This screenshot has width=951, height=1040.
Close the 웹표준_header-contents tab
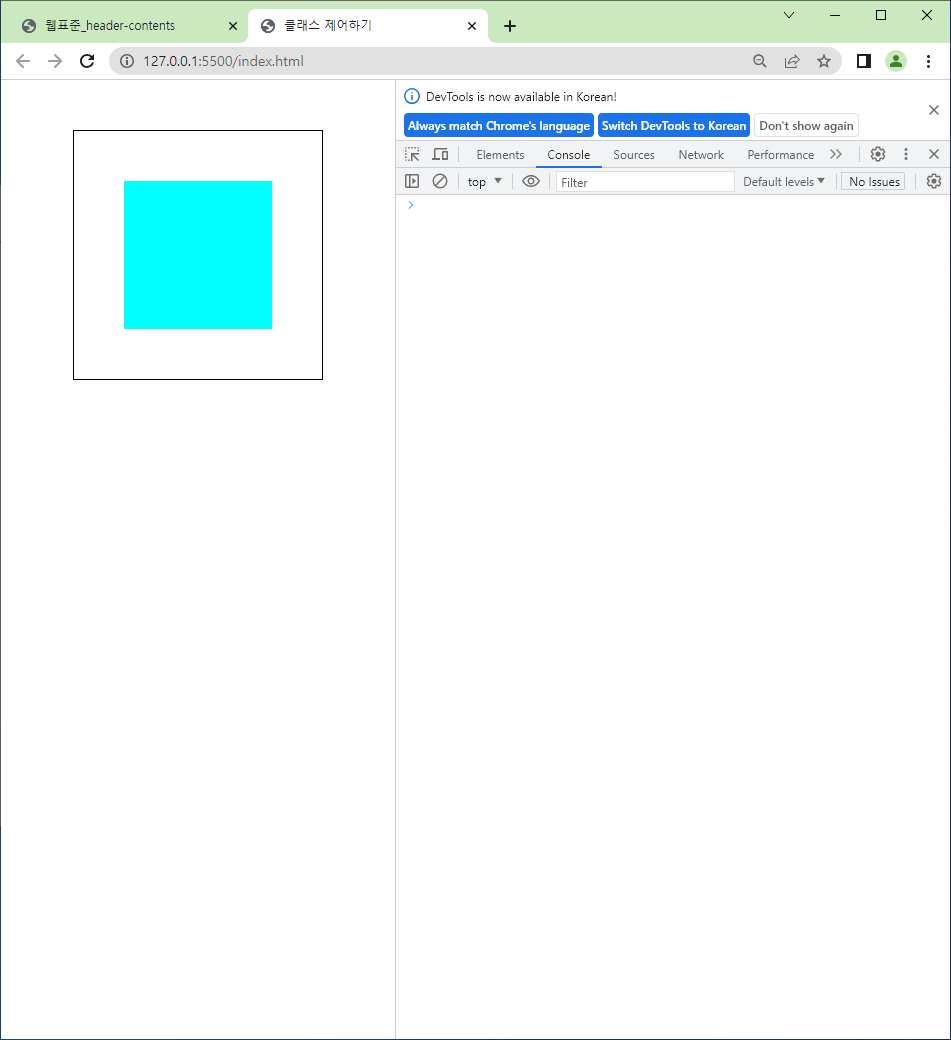click(233, 26)
